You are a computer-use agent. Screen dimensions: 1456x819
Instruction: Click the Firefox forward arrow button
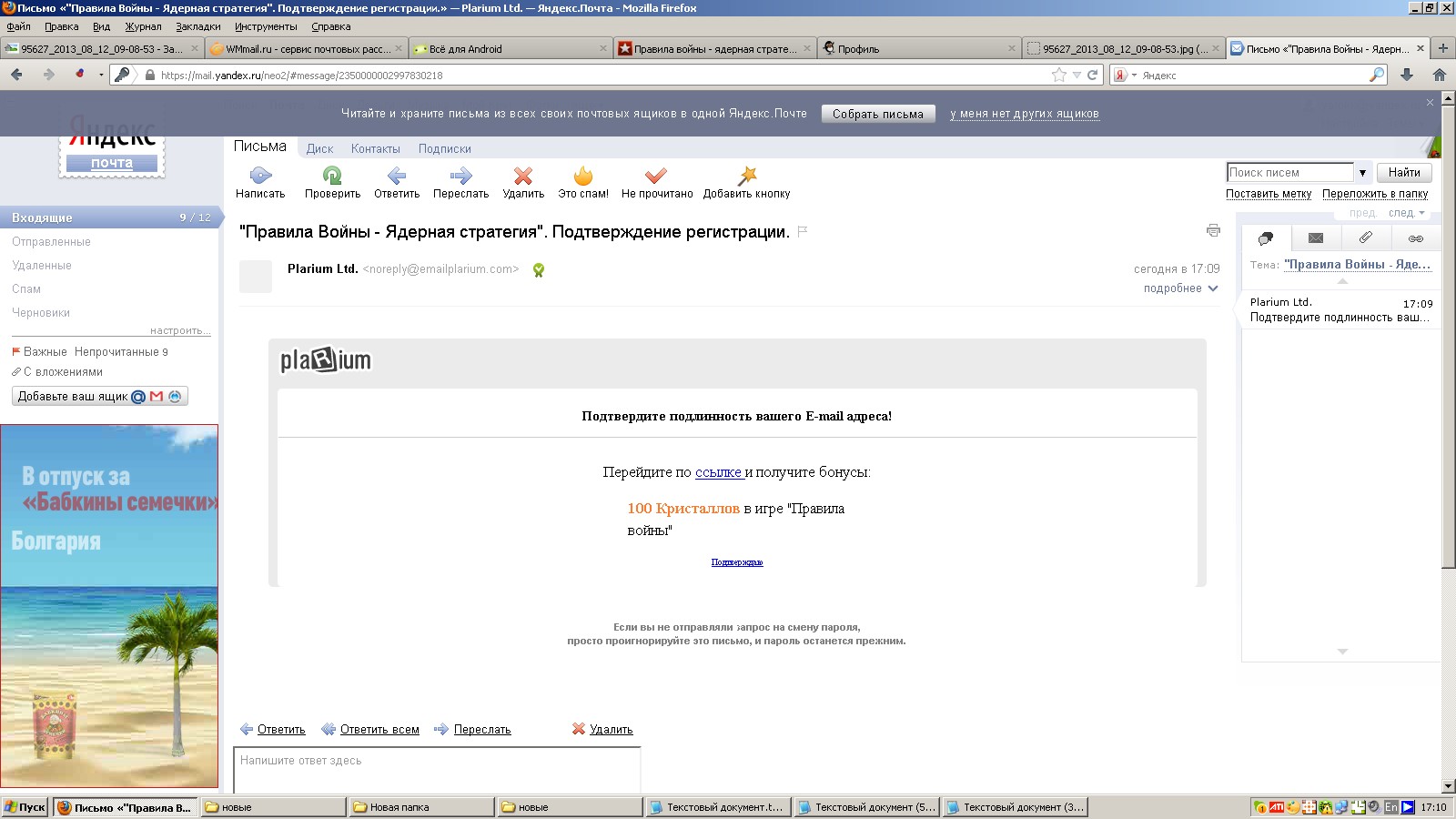tap(48, 75)
